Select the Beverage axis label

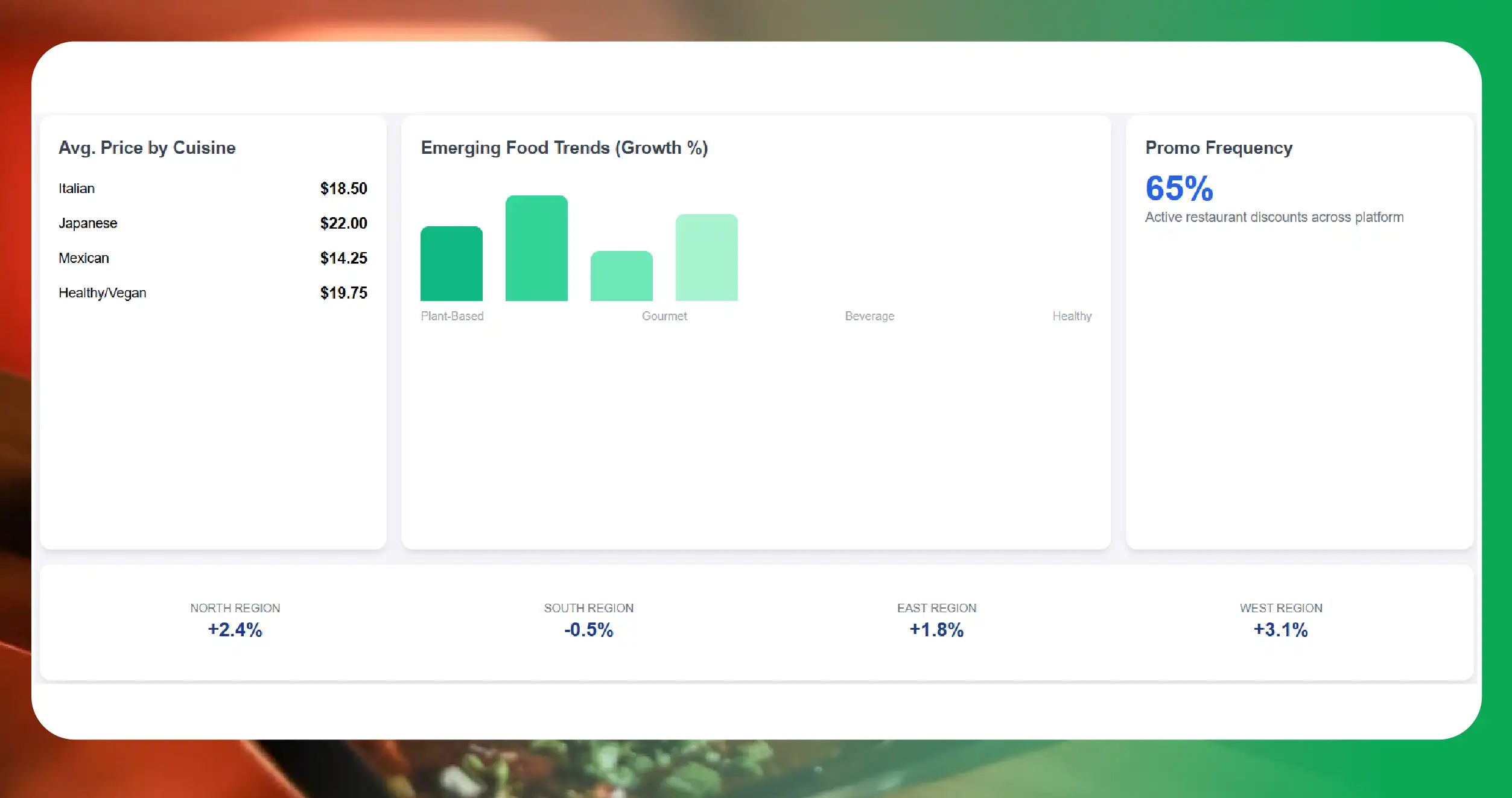869,316
